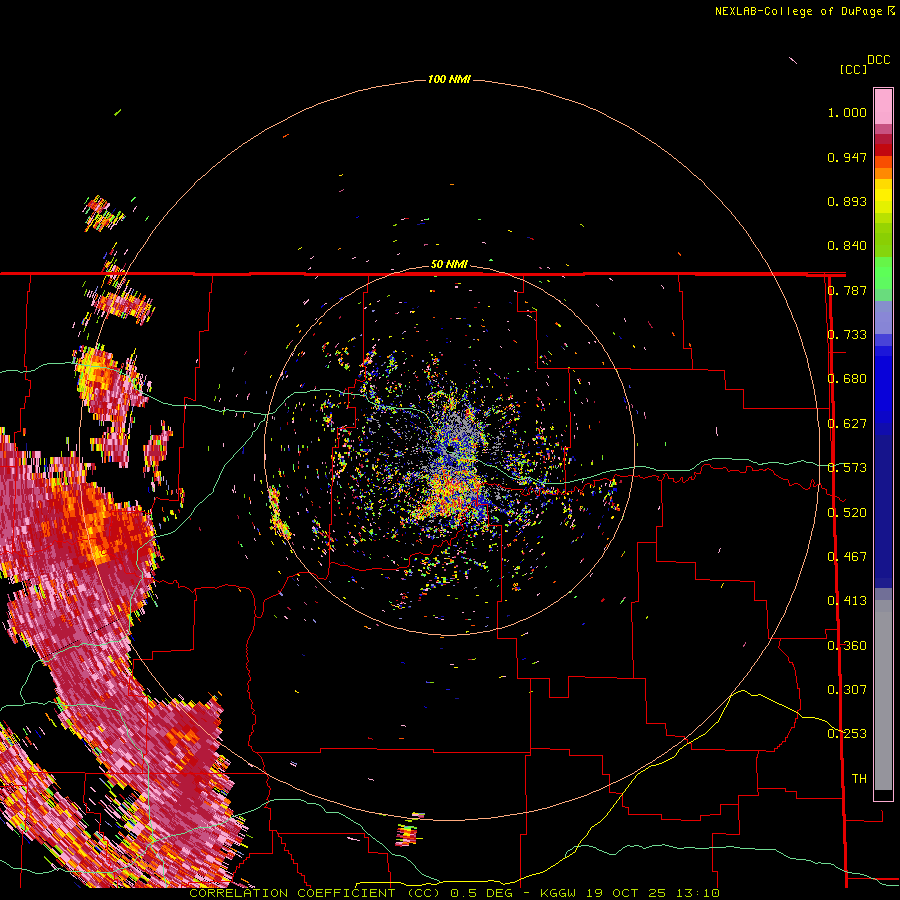Click the 13:10 timestamp

(x=697, y=894)
